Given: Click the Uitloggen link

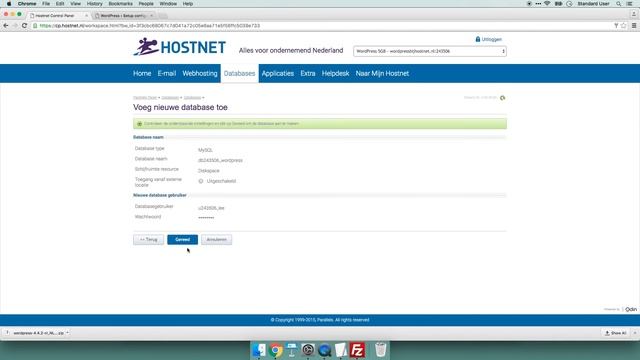Looking at the screenshot, I should coord(492,40).
